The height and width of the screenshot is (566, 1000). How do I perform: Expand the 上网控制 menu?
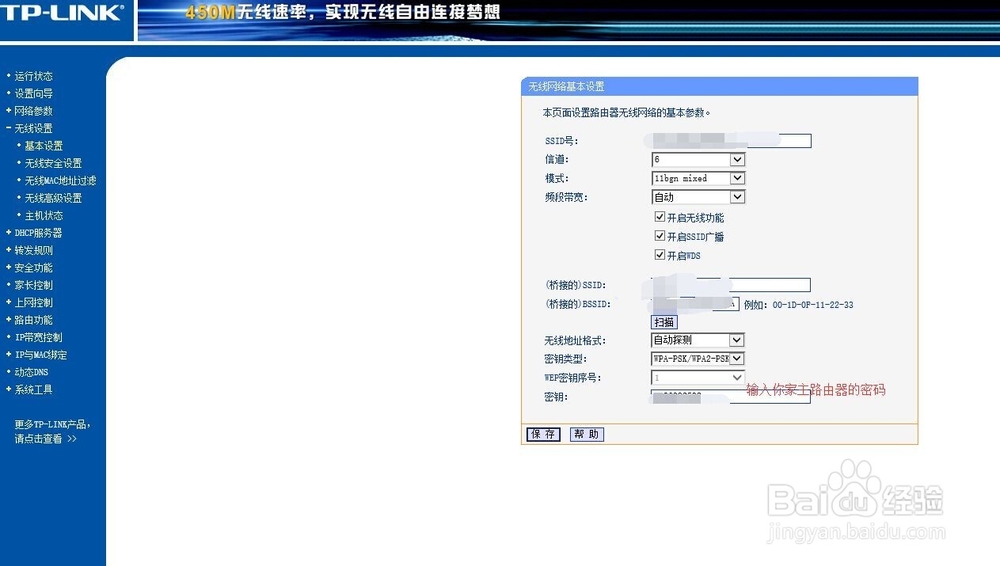click(x=33, y=302)
